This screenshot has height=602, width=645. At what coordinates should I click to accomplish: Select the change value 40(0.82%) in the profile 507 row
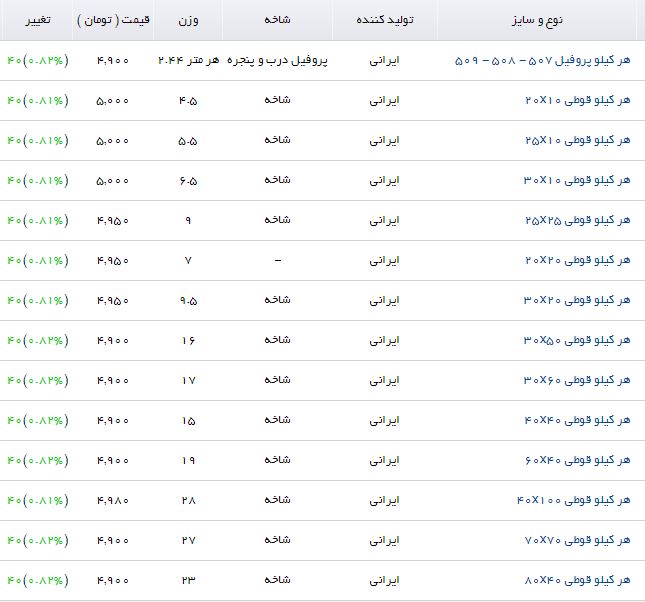(38, 61)
